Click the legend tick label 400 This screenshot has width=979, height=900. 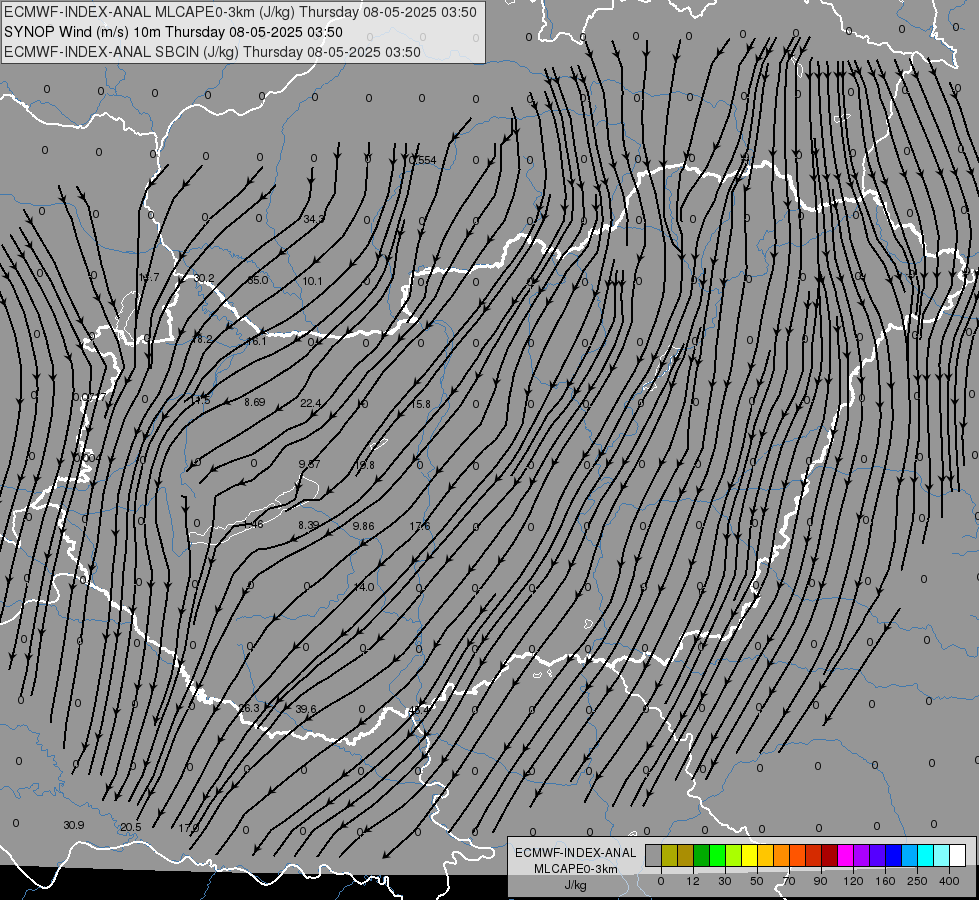click(949, 881)
